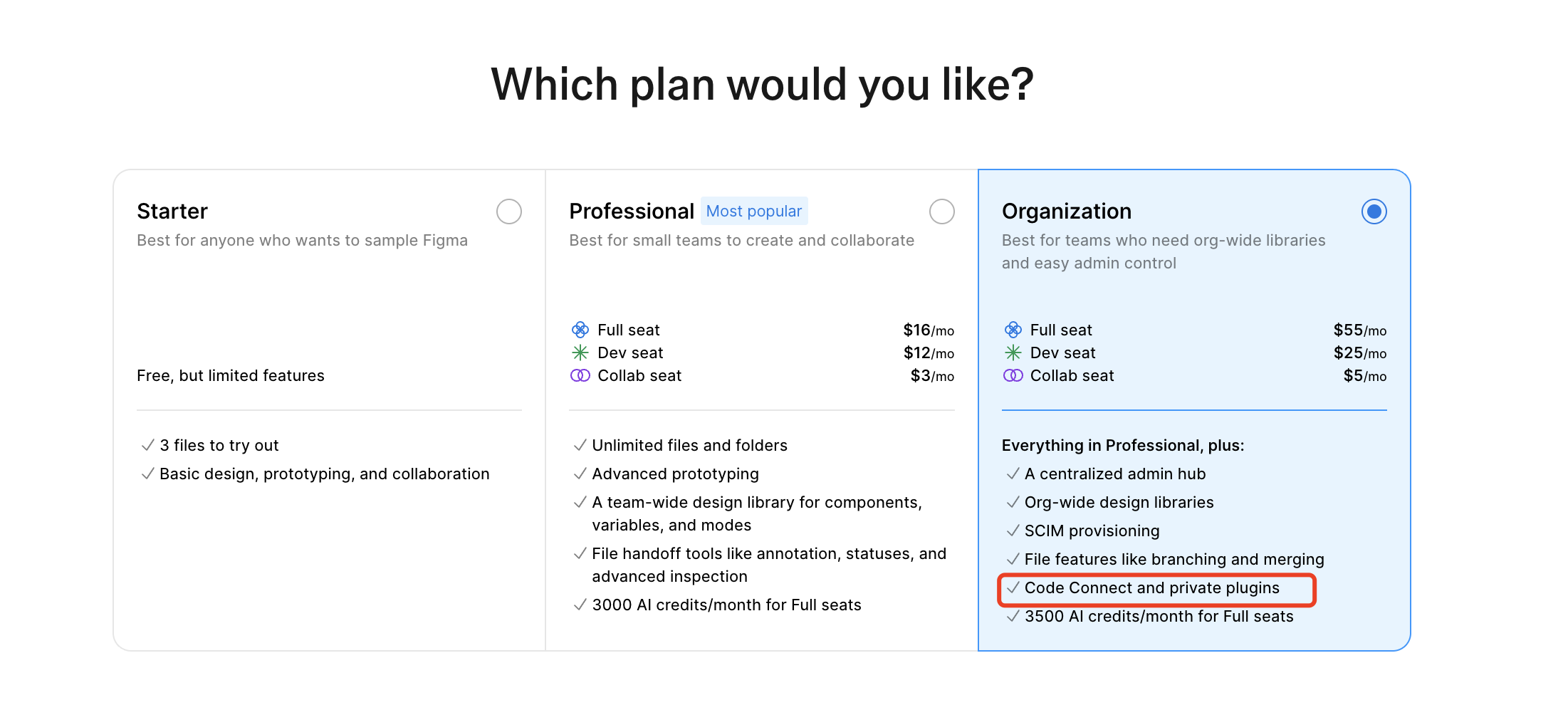
Task: Select the Professional plan radio button
Action: 941,211
